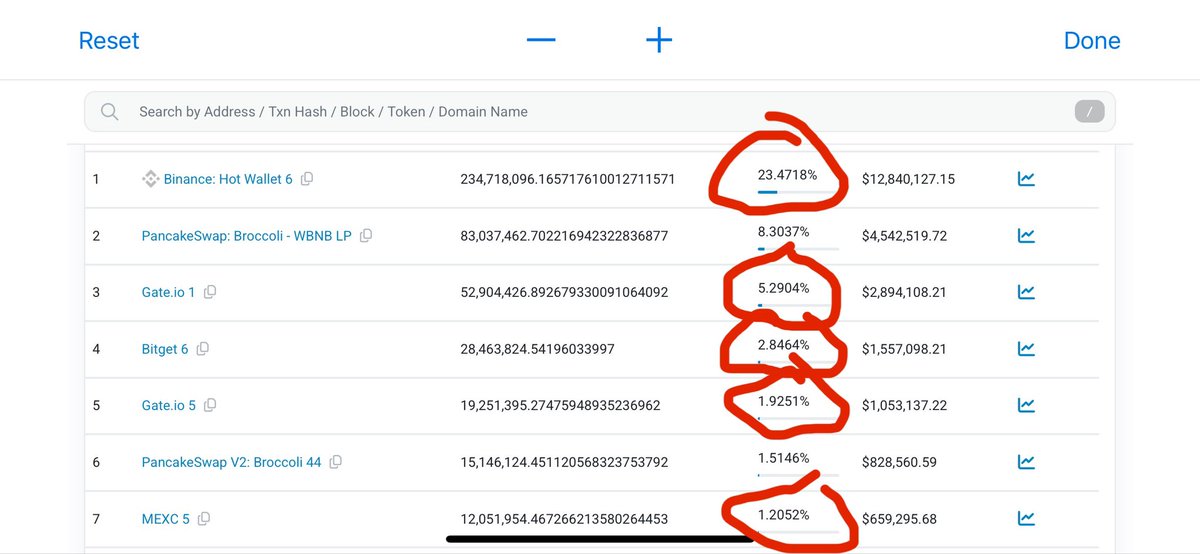View chart for PancakeSwap Broccoli - WBNB LP
This screenshot has height=554, width=1200.
1026,236
